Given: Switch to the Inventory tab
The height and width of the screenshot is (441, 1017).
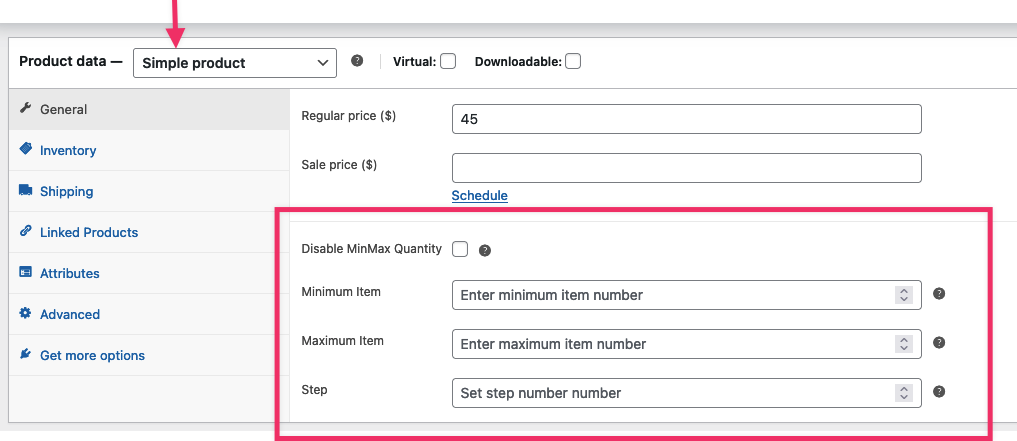Looking at the screenshot, I should point(149,150).
